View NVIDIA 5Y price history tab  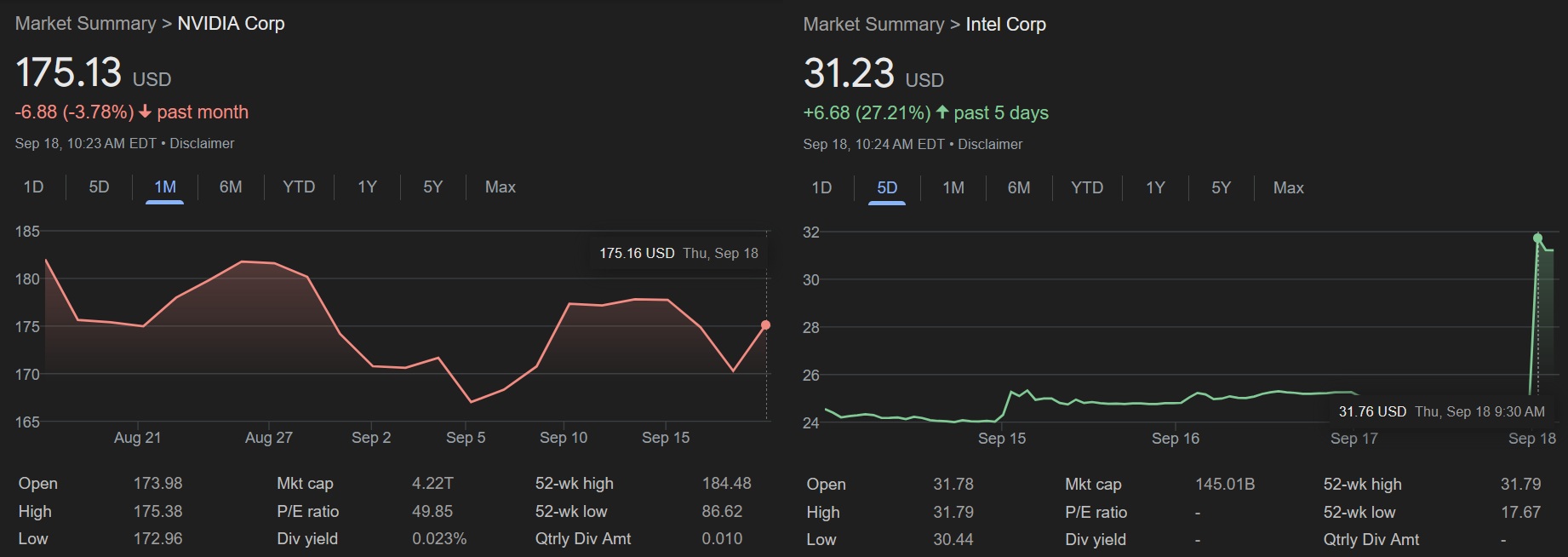click(x=432, y=187)
